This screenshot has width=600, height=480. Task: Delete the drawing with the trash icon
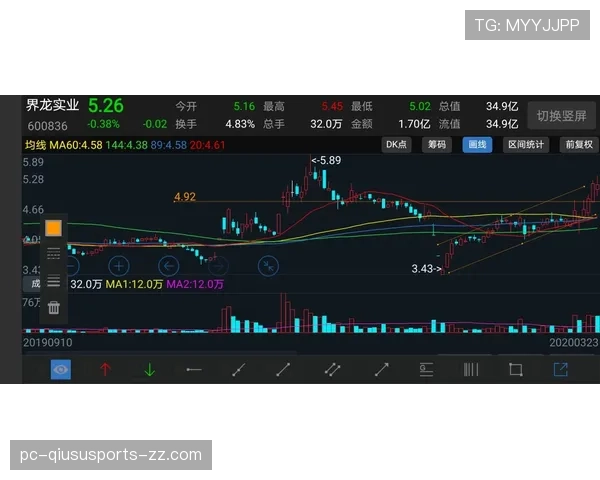pos(54,307)
